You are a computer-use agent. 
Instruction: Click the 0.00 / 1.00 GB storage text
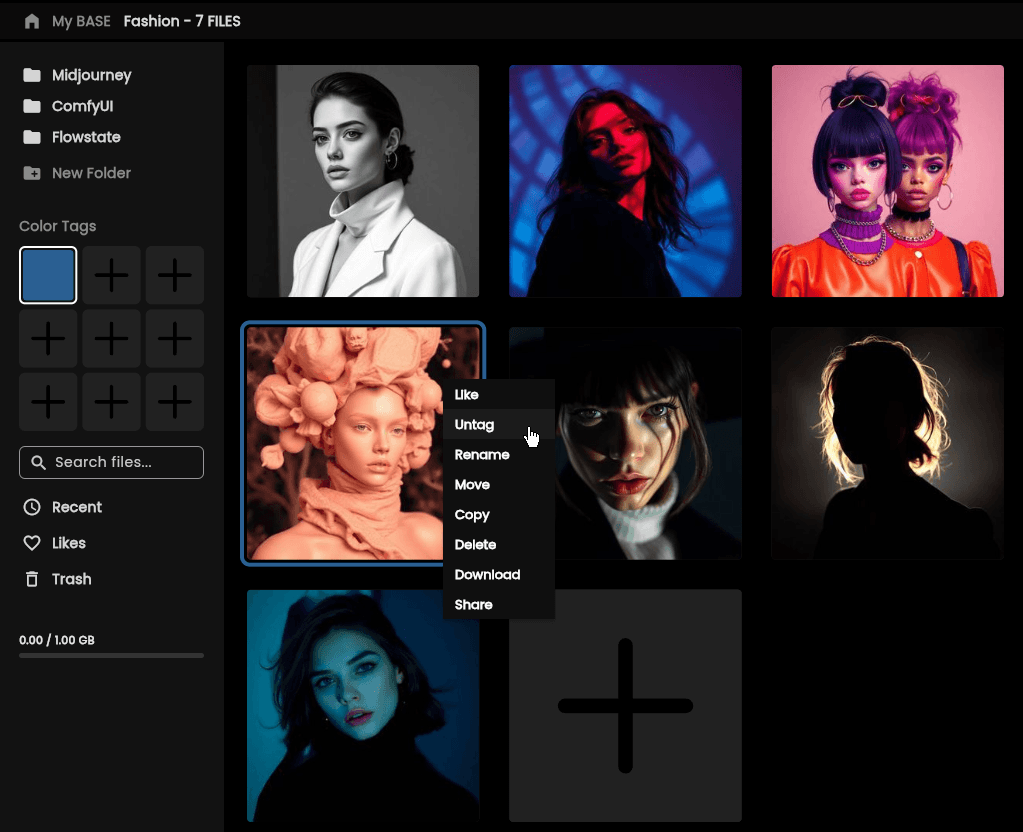(57, 640)
